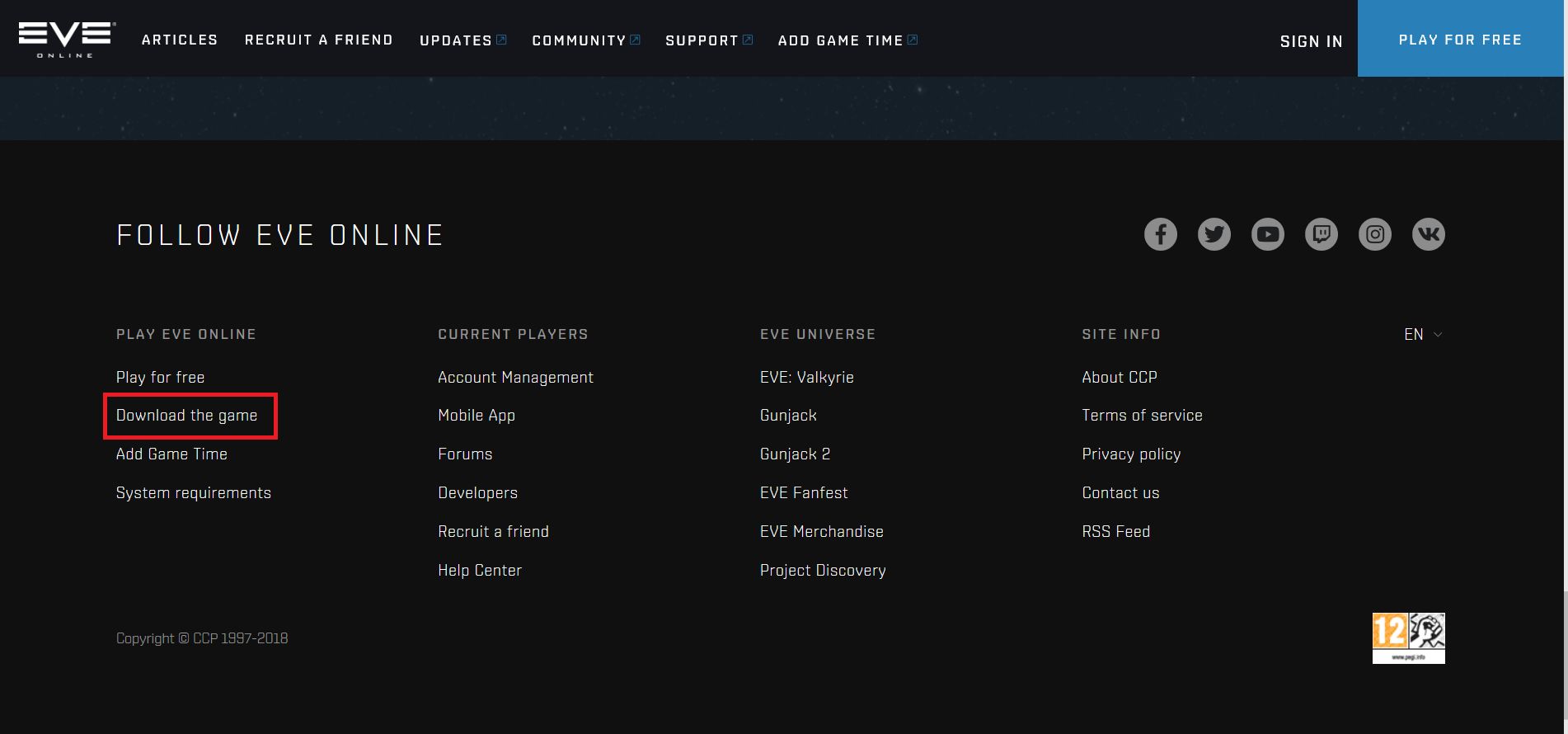Open Developers link
Viewport: 1568px width, 734px height.
click(x=477, y=492)
